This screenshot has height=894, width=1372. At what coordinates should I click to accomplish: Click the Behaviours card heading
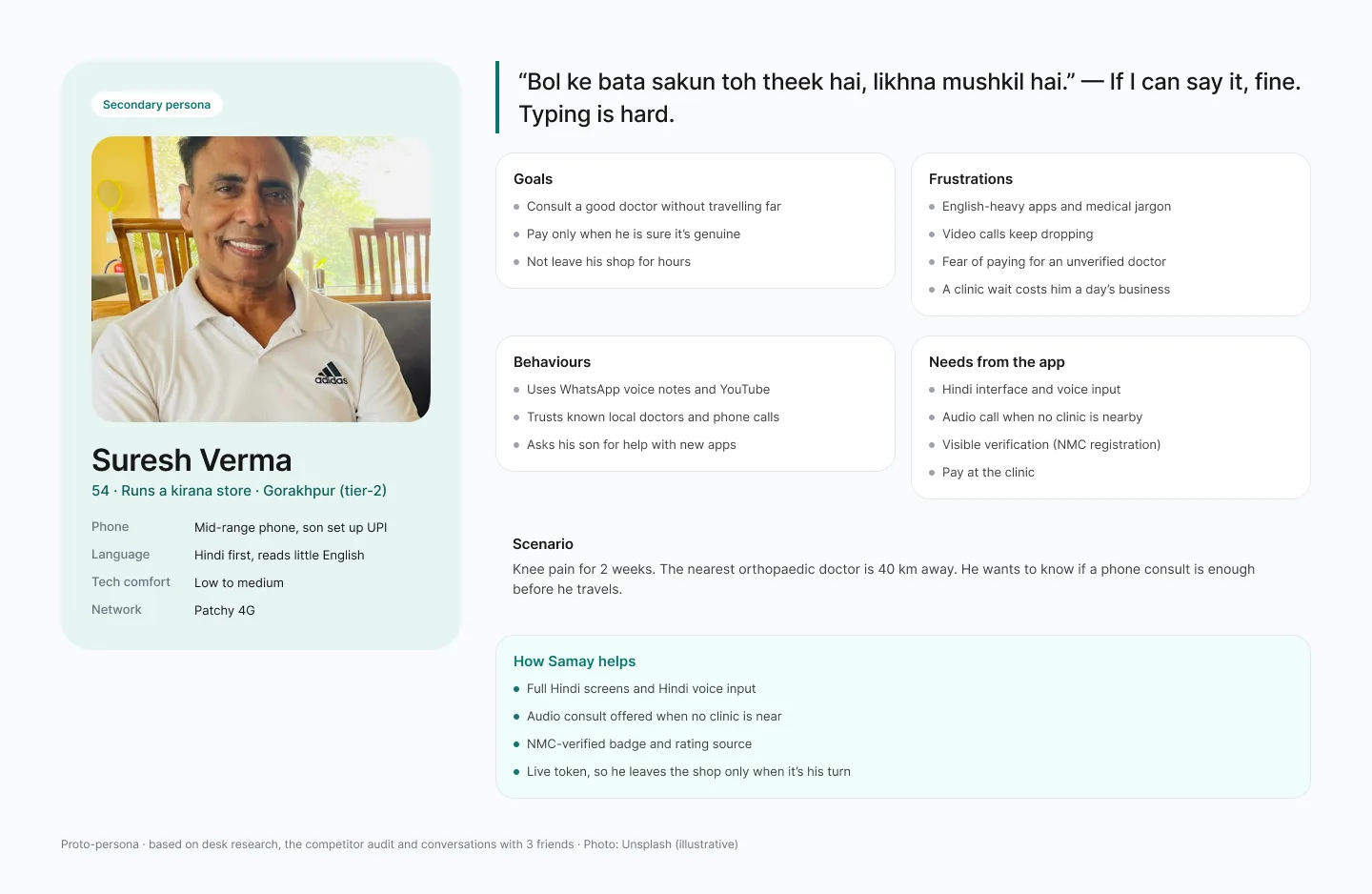tap(552, 362)
